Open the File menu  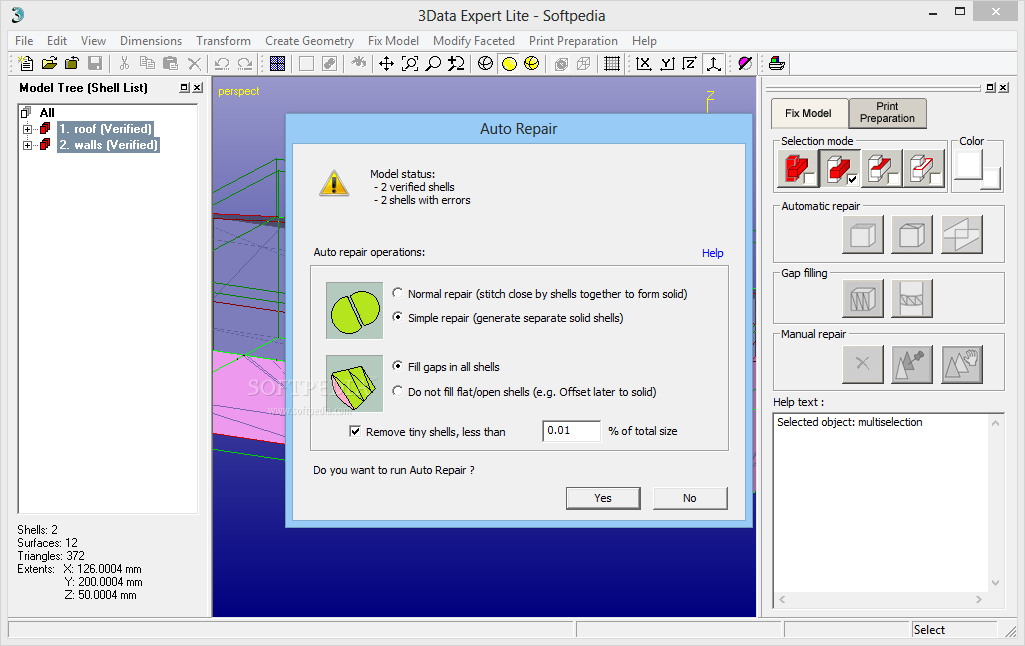[x=24, y=41]
